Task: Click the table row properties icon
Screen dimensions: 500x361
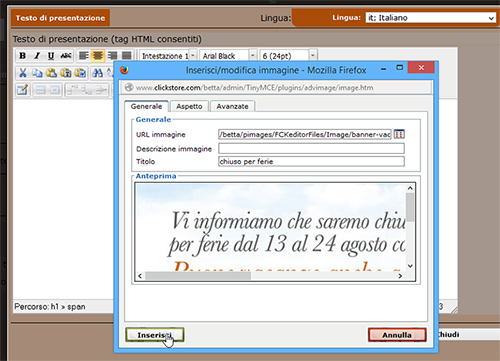Action: click(40, 90)
